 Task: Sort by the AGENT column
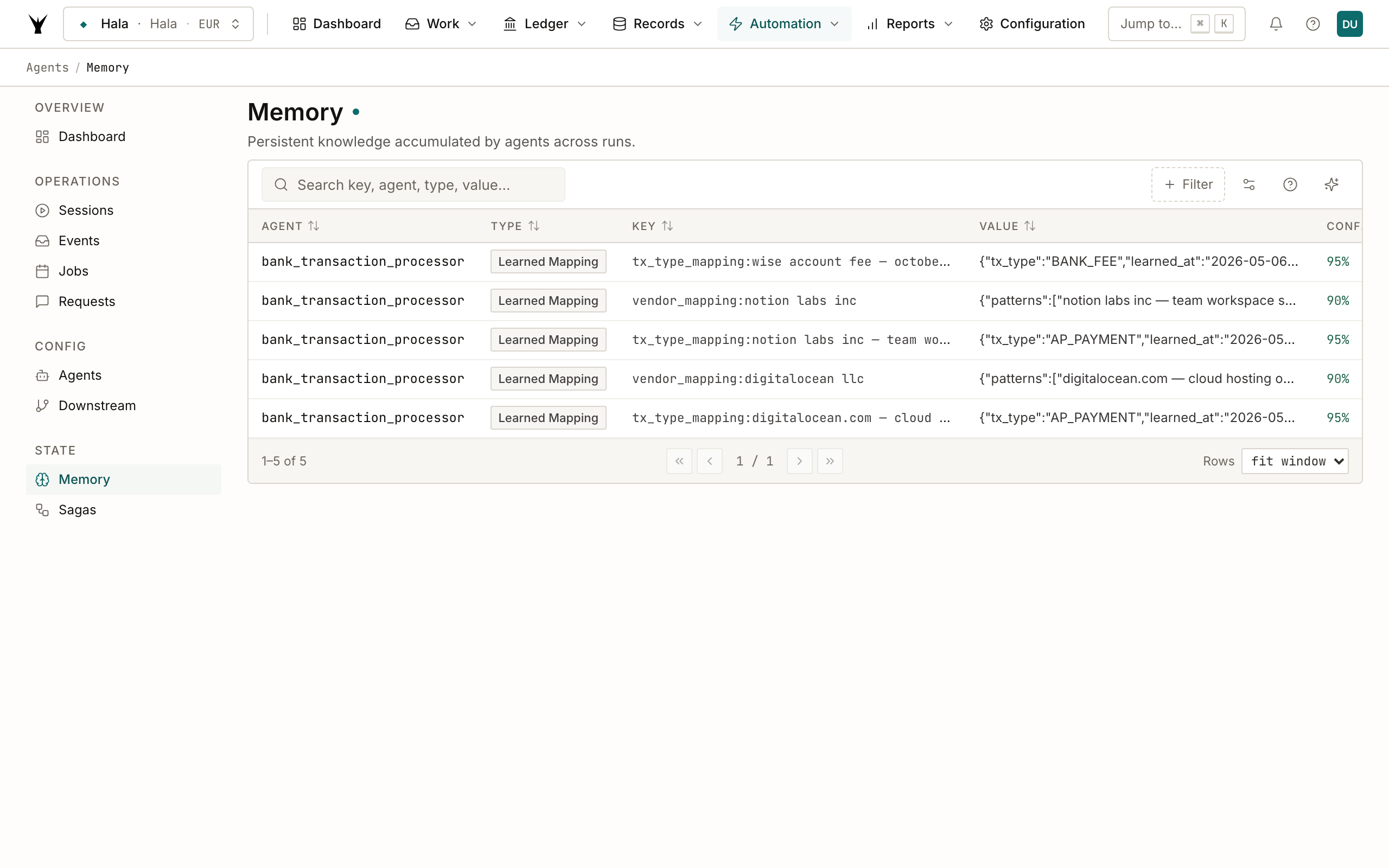[290, 226]
